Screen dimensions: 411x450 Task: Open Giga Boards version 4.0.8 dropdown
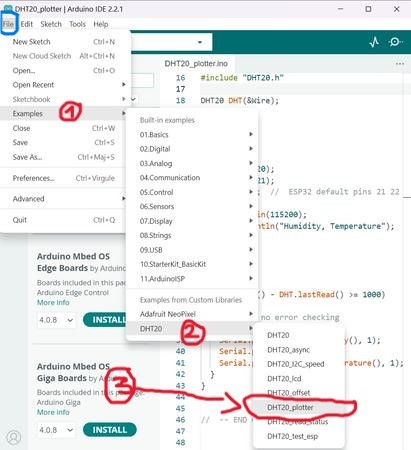56,430
